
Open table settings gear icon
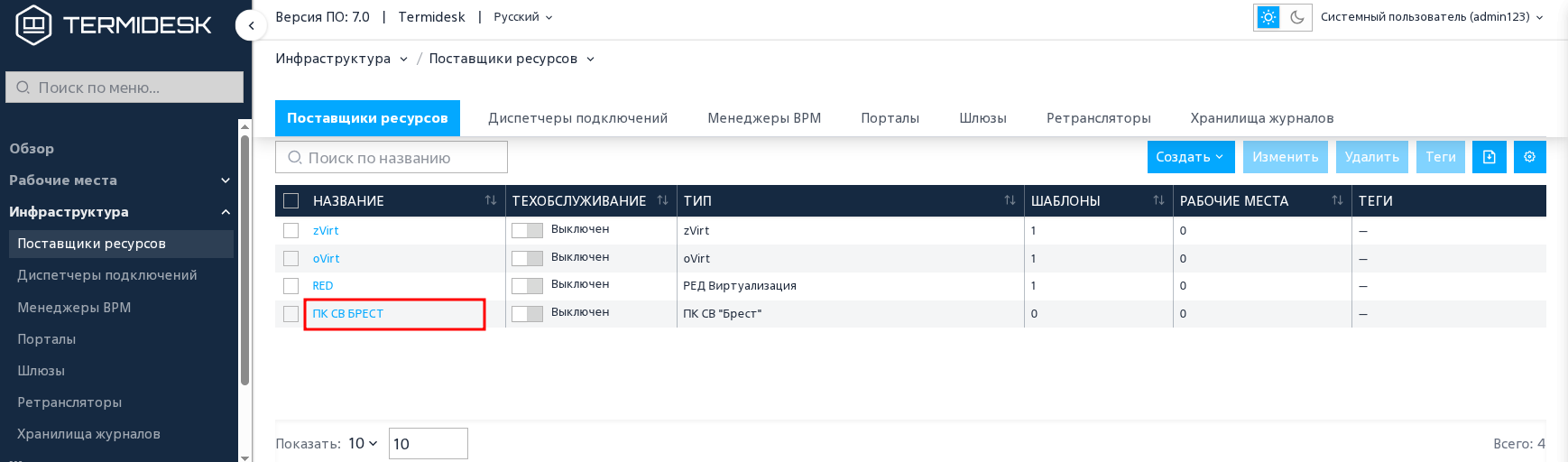coord(1530,157)
